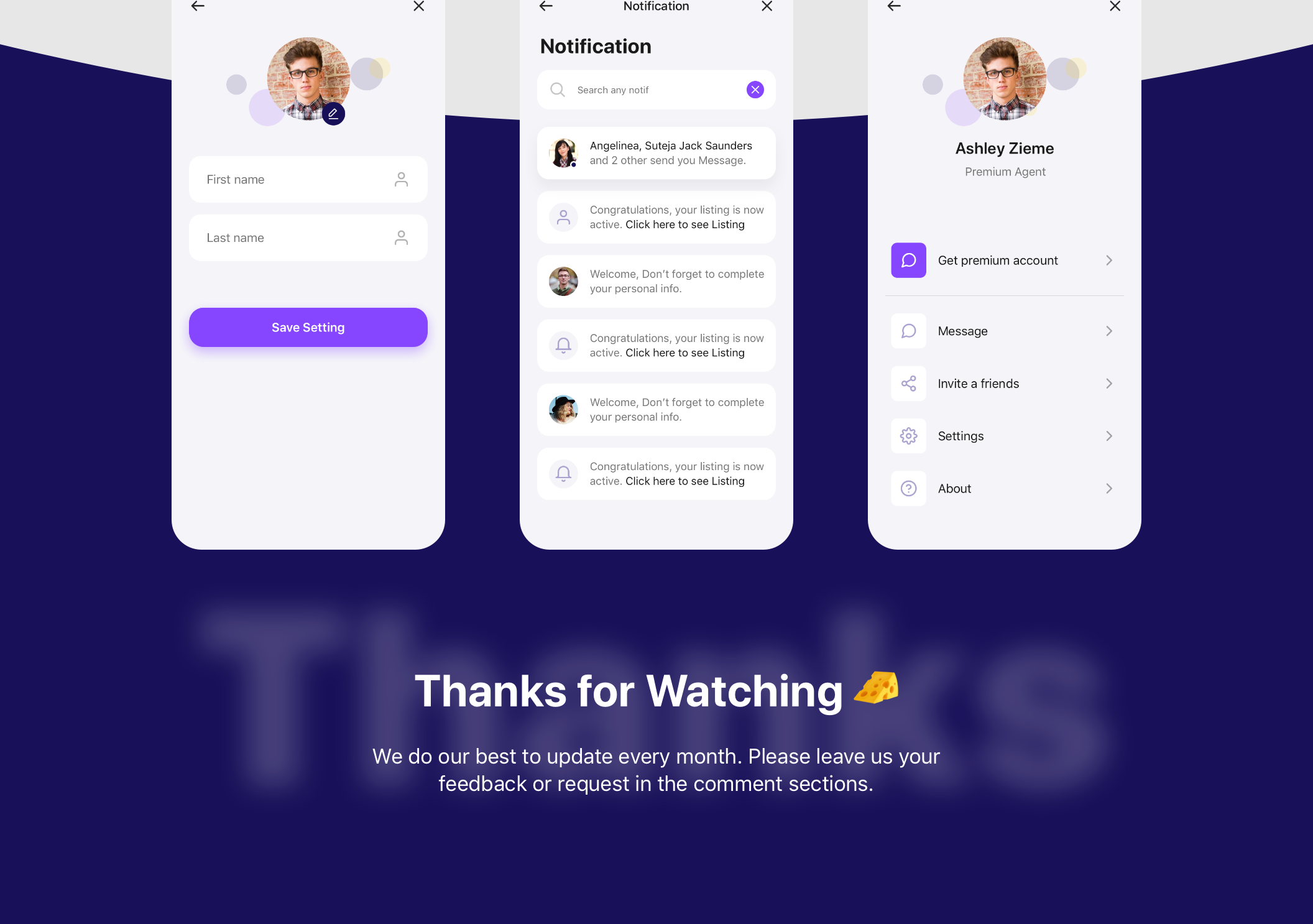The image size is (1313, 924).
Task: Click the Invite a friends share icon
Action: point(907,383)
